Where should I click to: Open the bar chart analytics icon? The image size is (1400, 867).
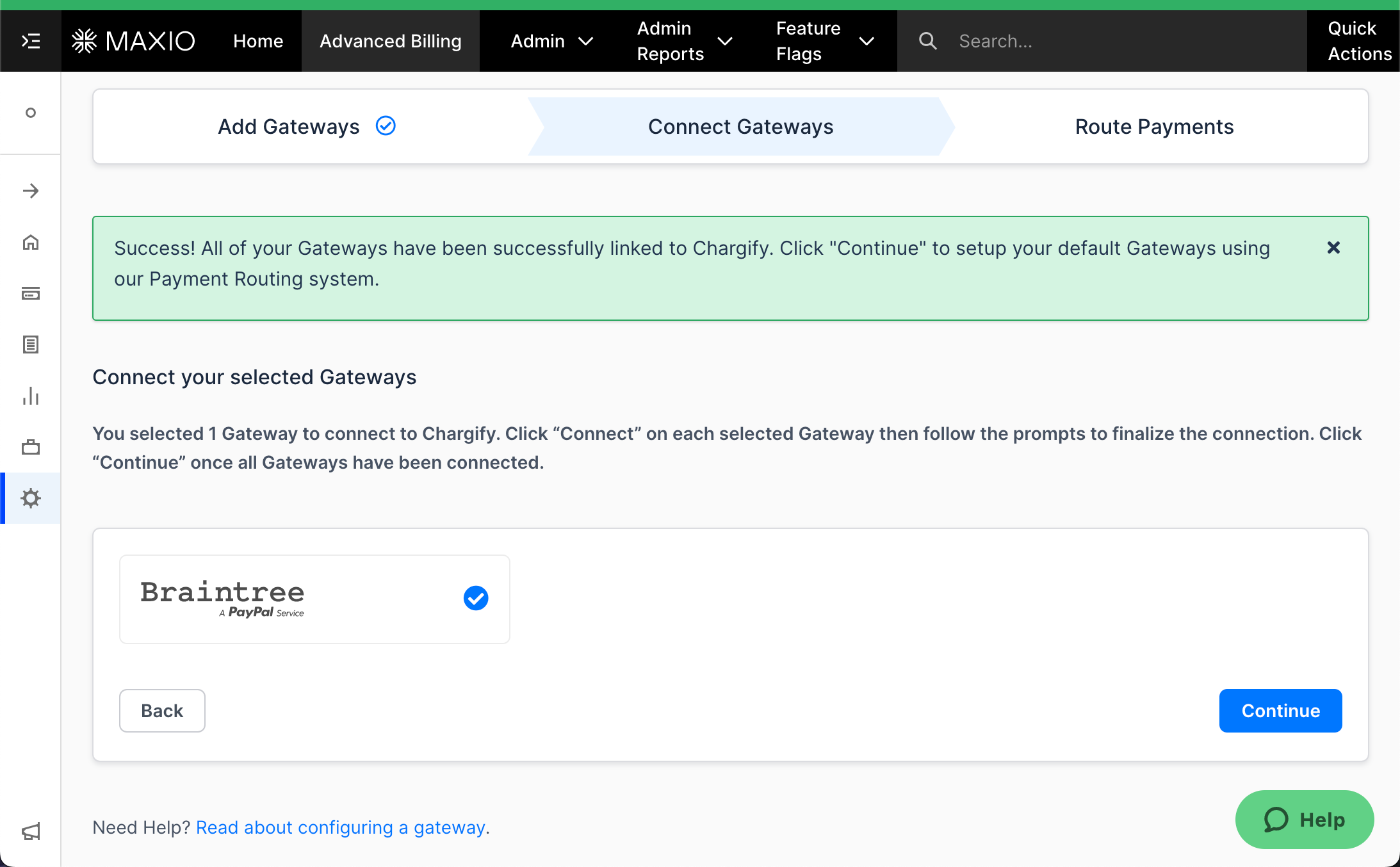(31, 396)
